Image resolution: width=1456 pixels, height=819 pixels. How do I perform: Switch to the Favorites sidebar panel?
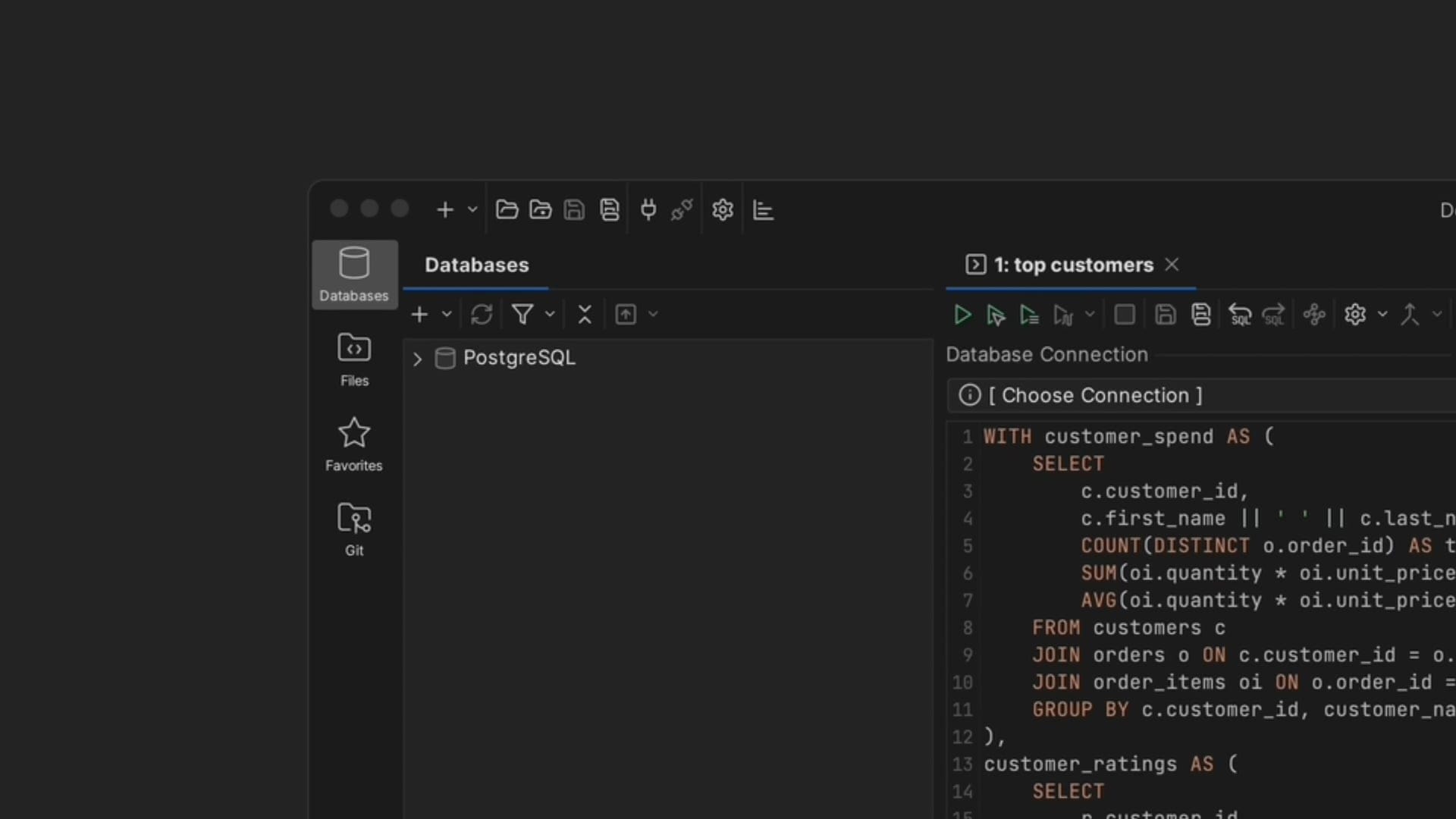click(x=354, y=444)
